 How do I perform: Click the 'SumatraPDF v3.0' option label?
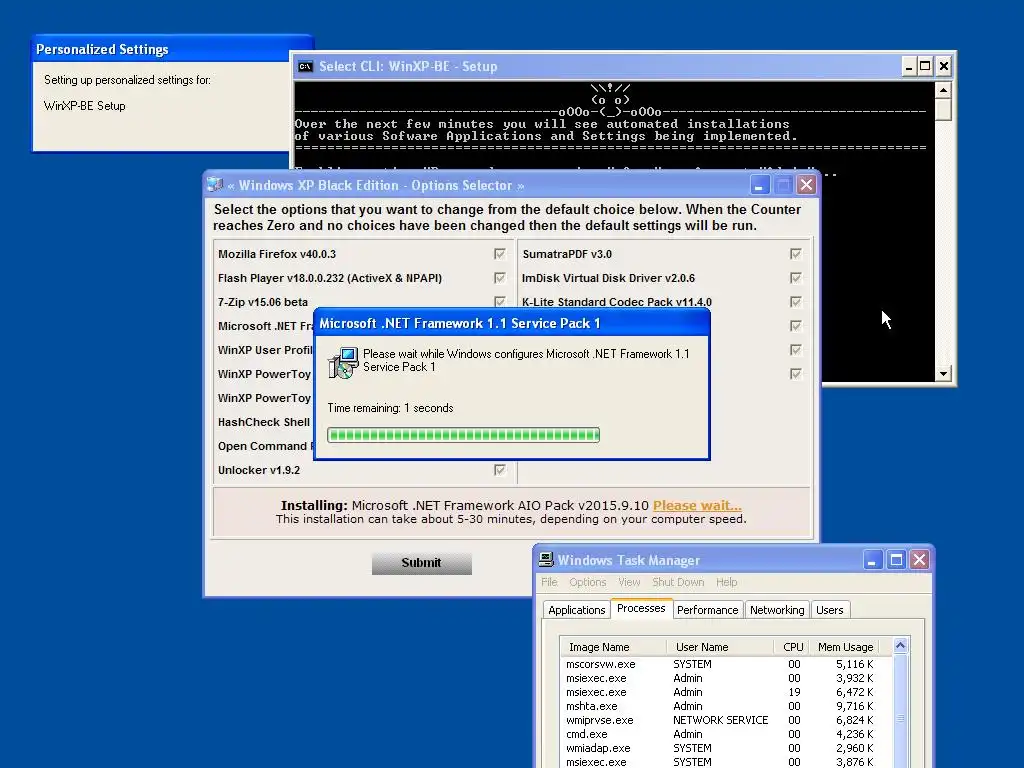567,254
